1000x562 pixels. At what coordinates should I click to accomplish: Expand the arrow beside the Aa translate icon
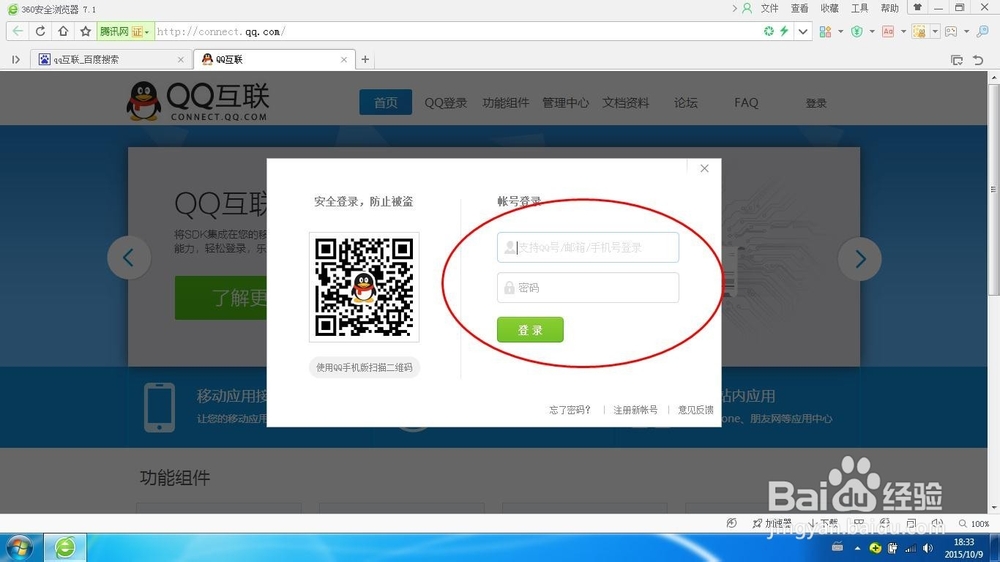(903, 31)
